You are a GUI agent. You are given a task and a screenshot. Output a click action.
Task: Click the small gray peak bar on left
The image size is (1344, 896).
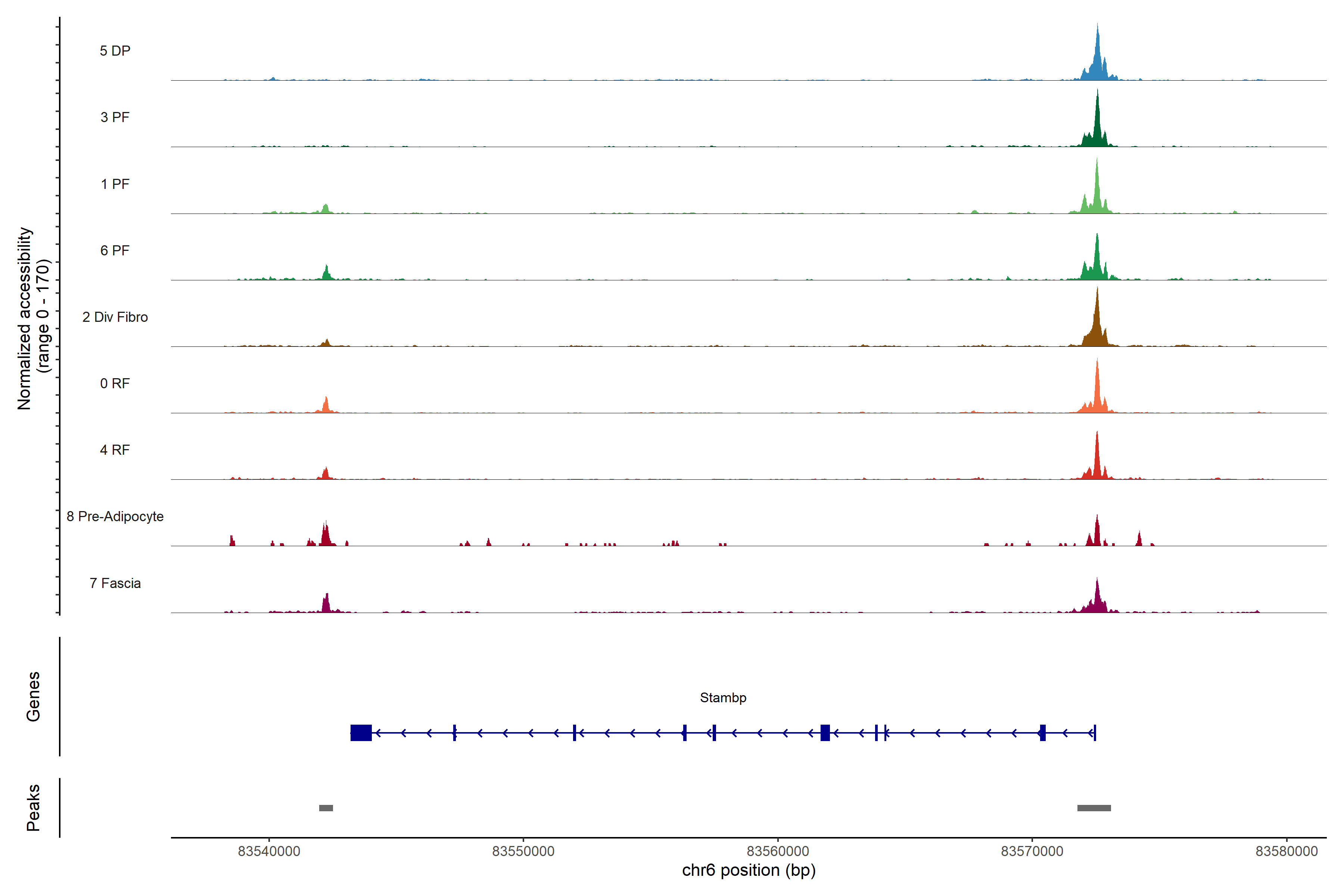click(326, 808)
